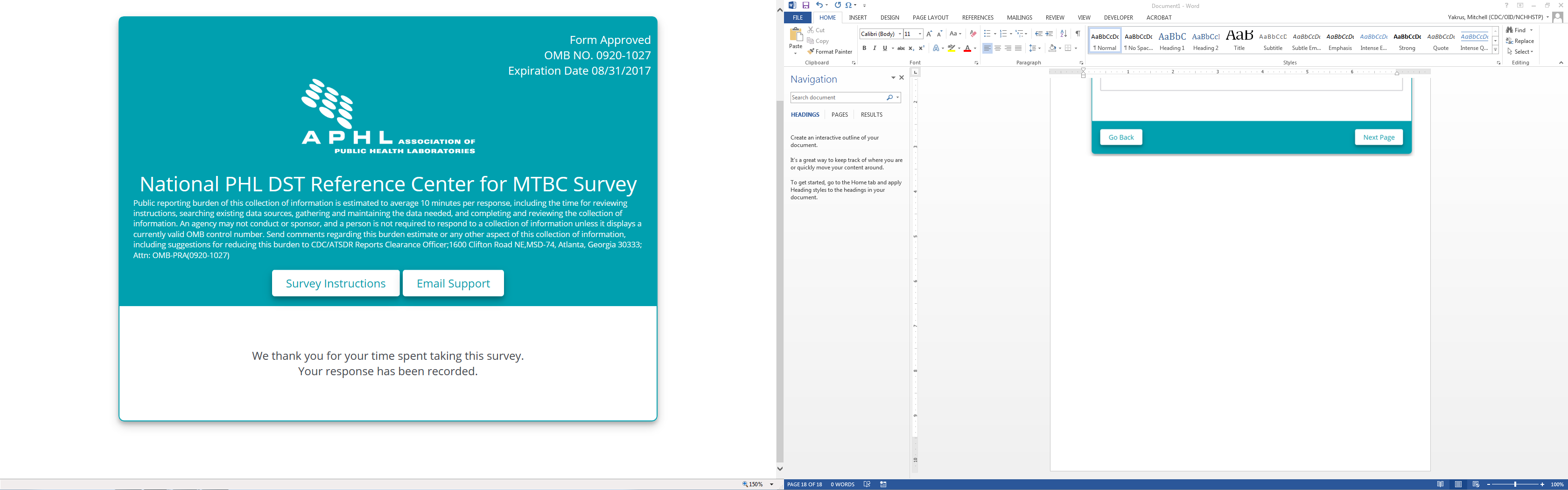Open the Paragraph dialog launcher

tap(1081, 63)
